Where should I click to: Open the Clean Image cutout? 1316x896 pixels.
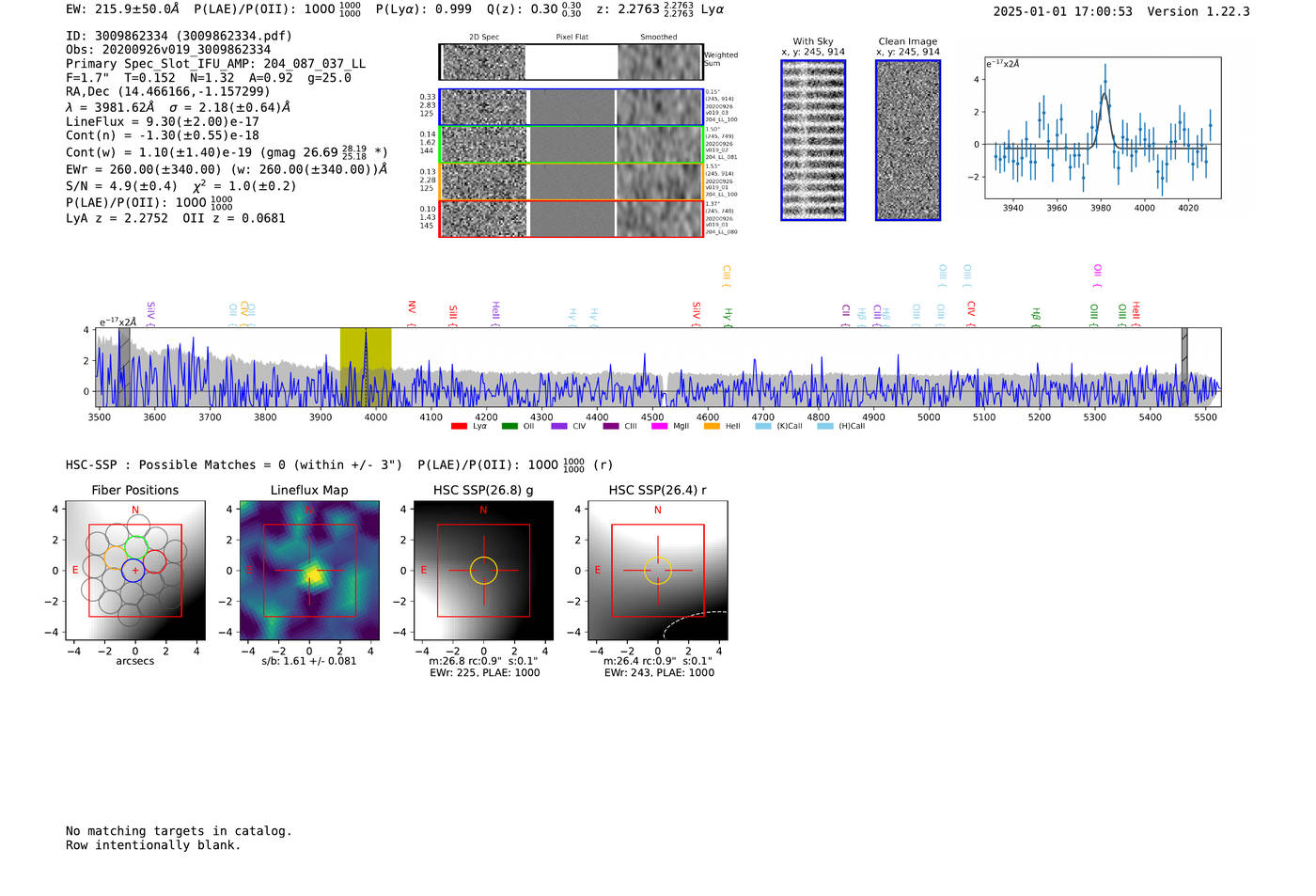point(908,140)
